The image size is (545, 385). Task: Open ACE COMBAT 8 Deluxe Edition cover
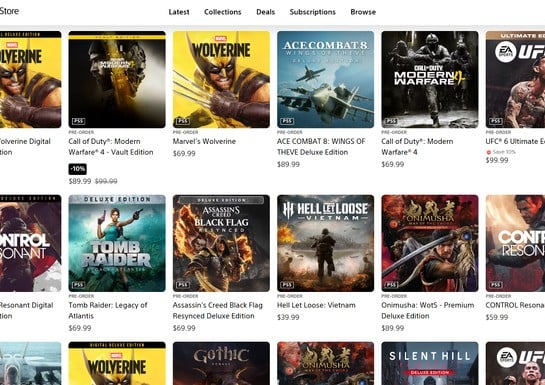point(326,80)
